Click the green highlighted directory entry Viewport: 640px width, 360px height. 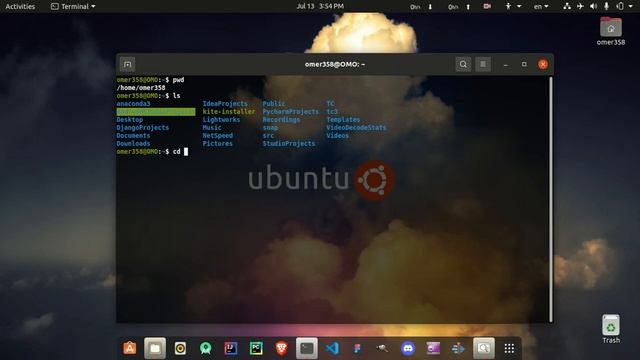tap(156, 112)
